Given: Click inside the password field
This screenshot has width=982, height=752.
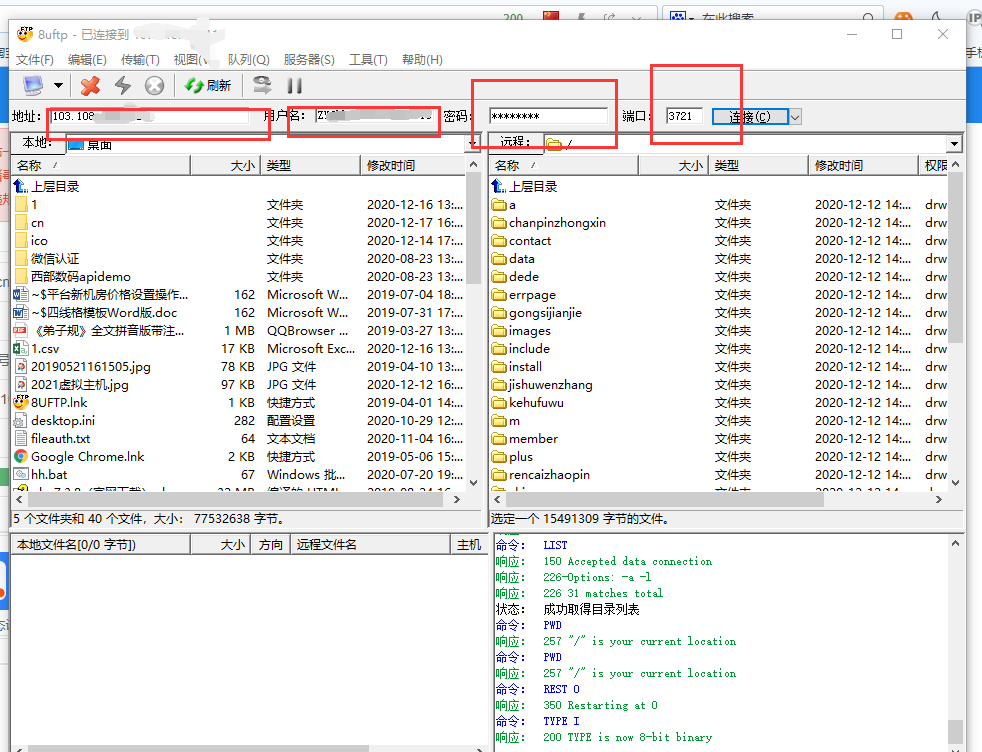Looking at the screenshot, I should [548, 116].
